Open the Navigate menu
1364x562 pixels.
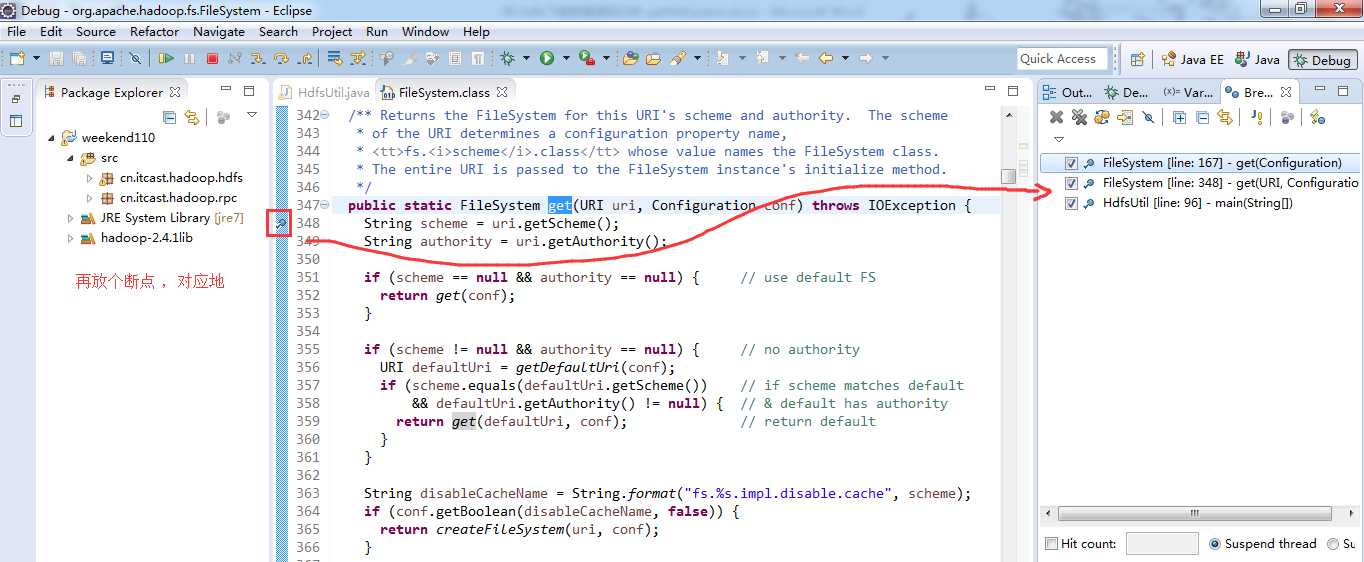[x=219, y=32]
